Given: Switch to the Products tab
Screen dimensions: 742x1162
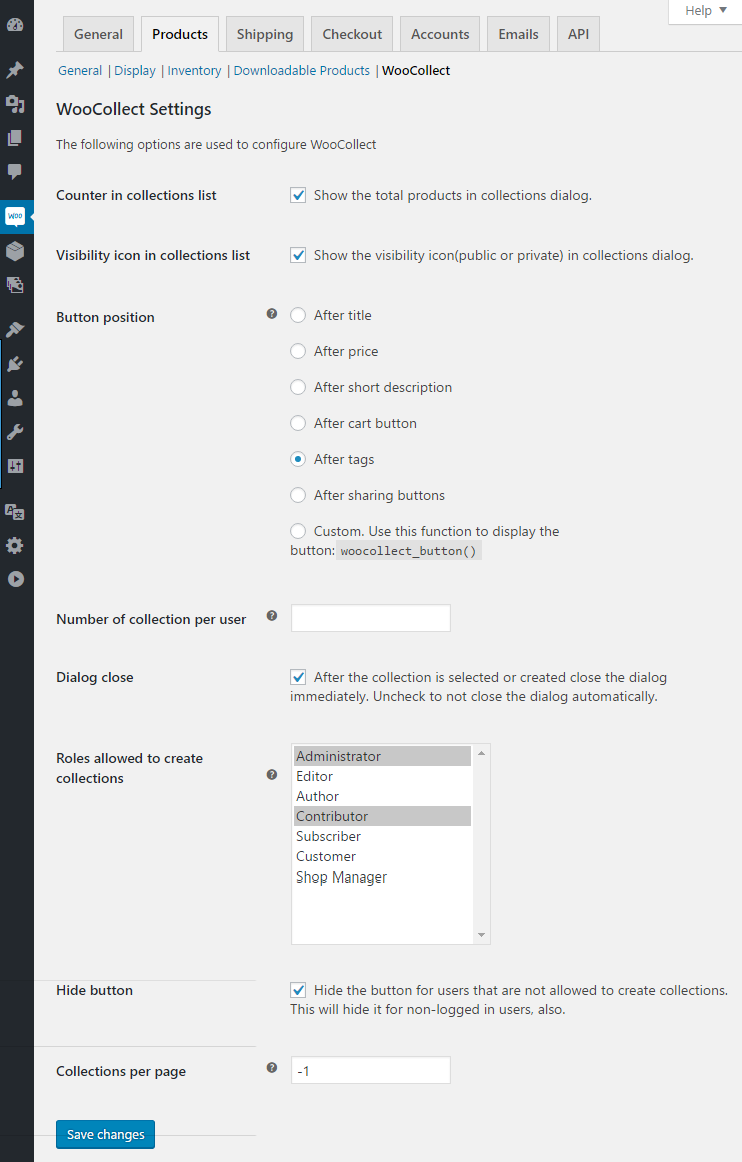Looking at the screenshot, I should click(180, 34).
